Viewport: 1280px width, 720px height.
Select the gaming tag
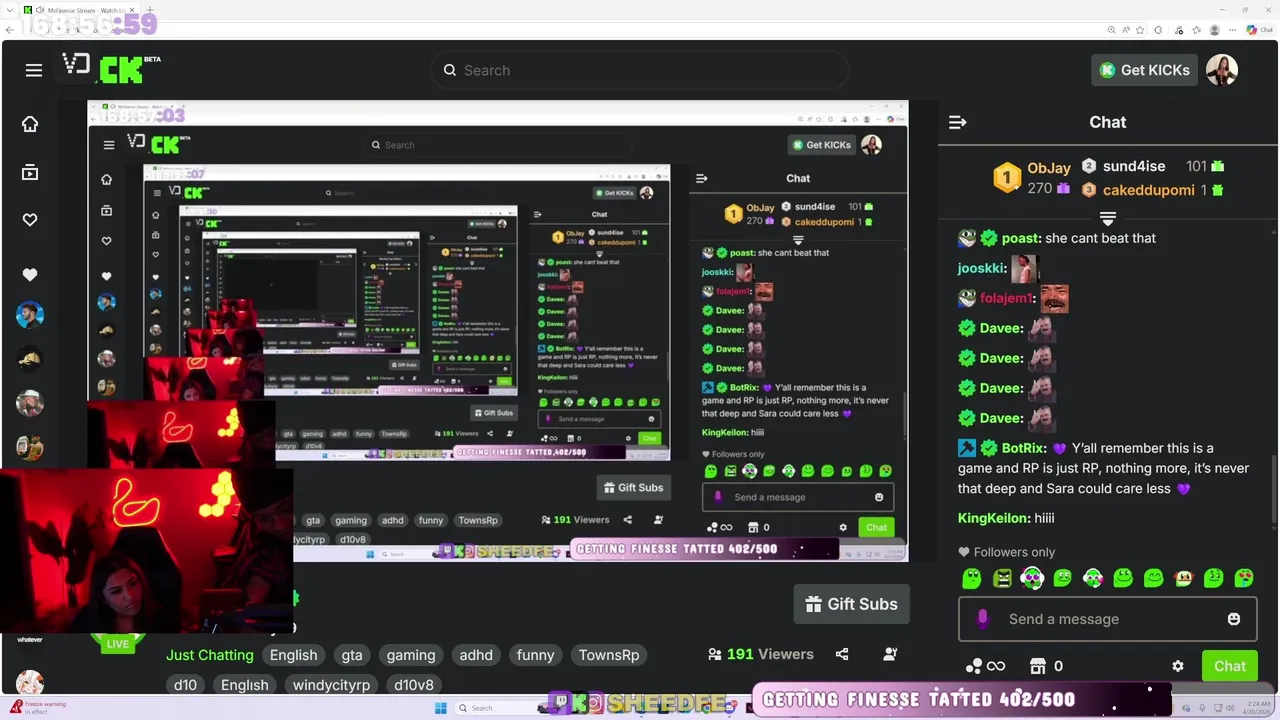click(411, 655)
